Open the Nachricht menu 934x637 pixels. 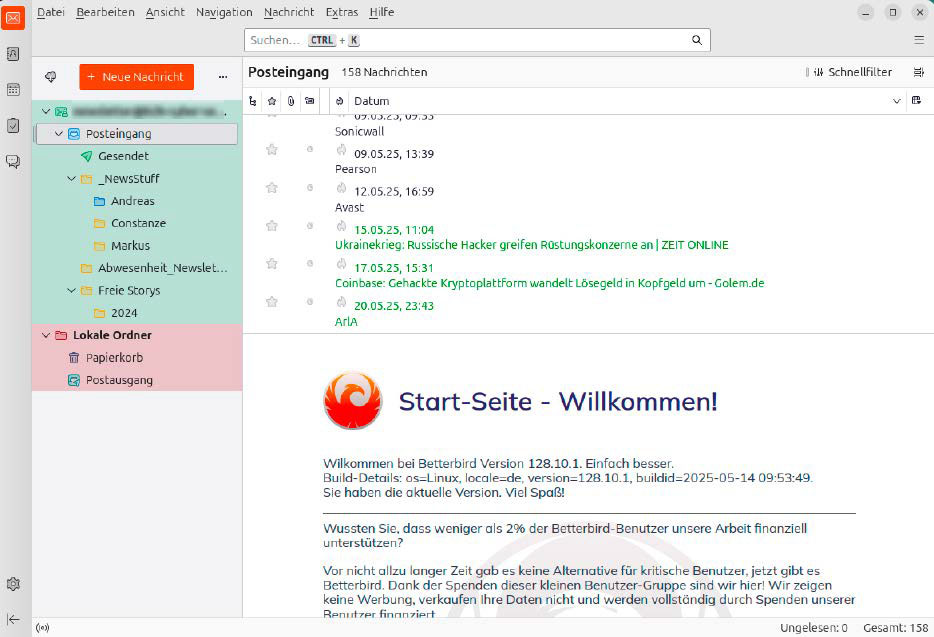289,12
